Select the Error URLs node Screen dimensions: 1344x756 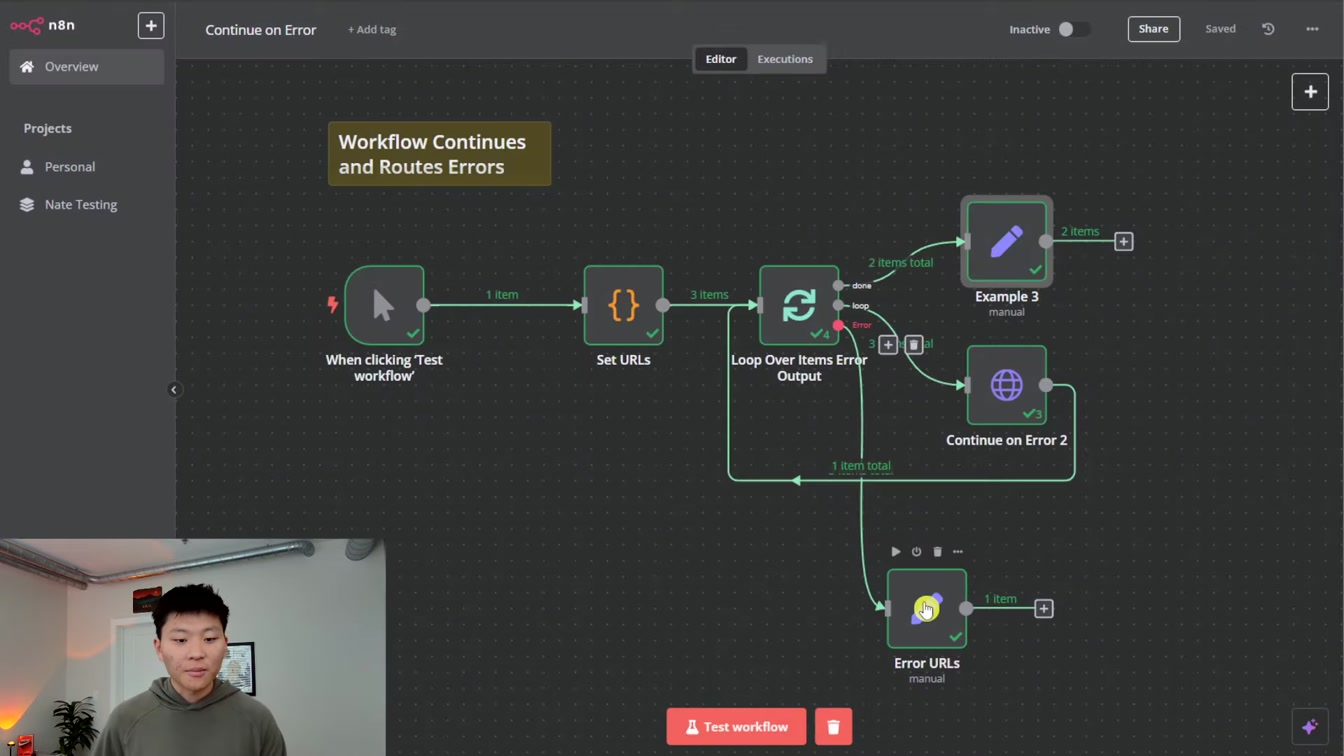pos(926,608)
